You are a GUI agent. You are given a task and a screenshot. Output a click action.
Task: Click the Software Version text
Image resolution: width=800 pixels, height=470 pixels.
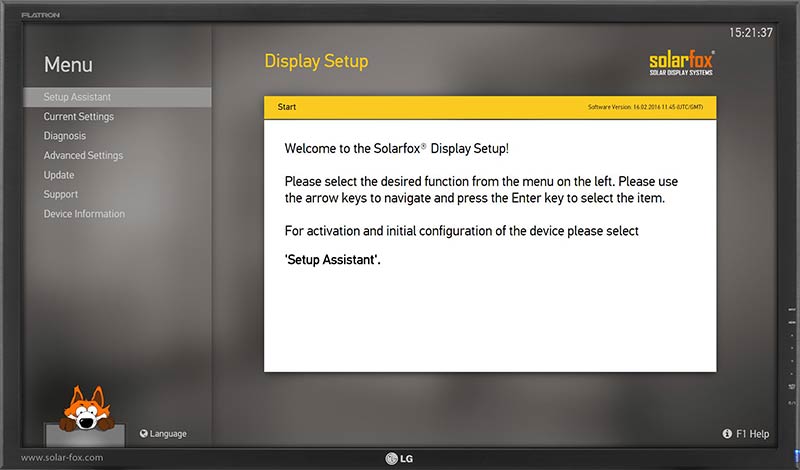[645, 107]
